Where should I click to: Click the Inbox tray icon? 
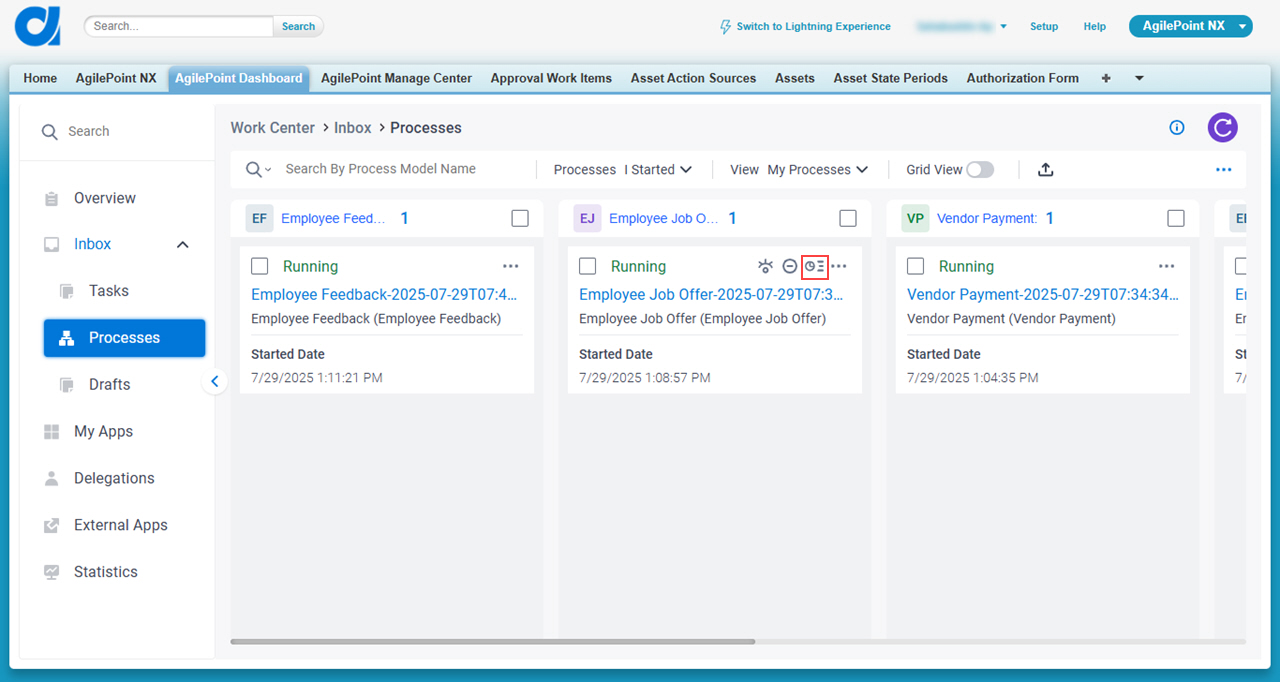click(51, 244)
